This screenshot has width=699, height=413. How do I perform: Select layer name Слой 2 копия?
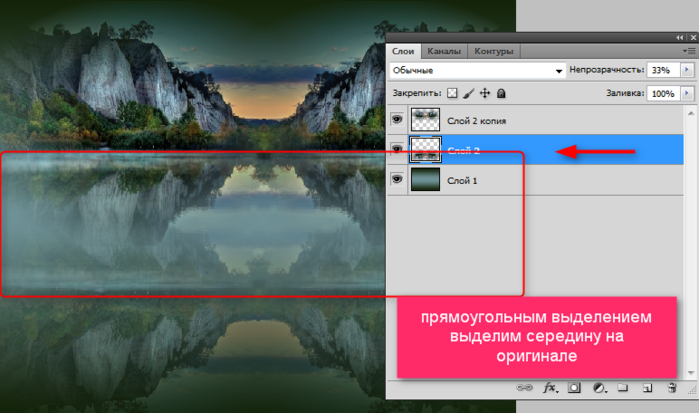point(477,121)
